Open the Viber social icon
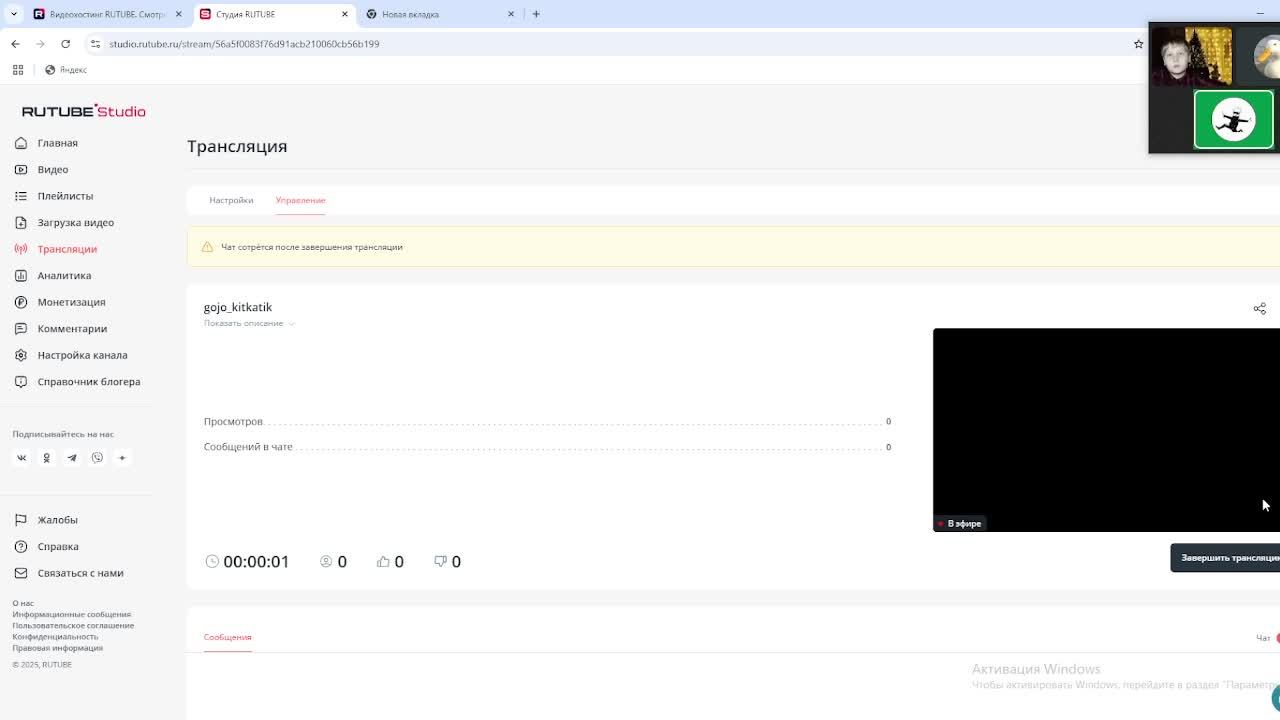This screenshot has height=720, width=1280. pos(97,458)
